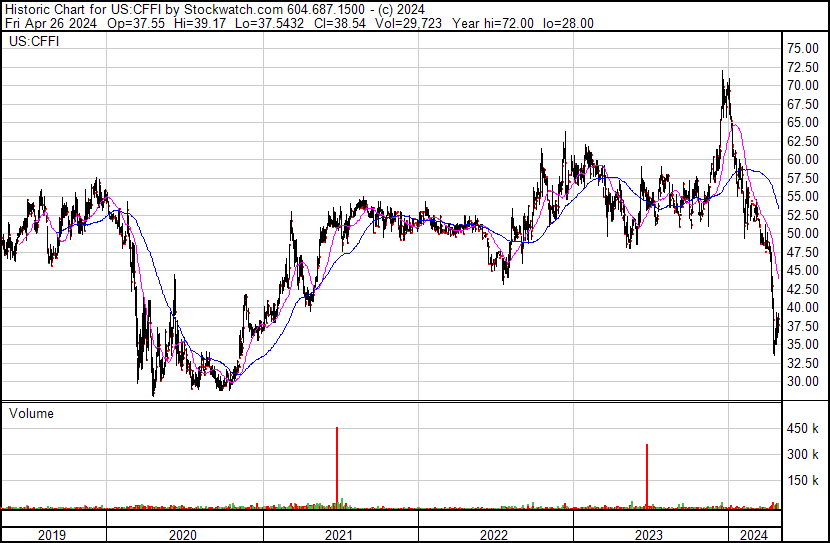The image size is (830, 543).
Task: Click the 37.50 price axis label
Action: pyautogui.click(x=803, y=326)
